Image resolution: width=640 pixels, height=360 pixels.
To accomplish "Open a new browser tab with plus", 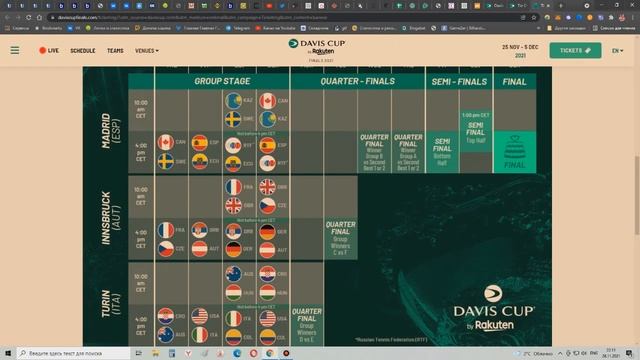I will pos(560,6).
